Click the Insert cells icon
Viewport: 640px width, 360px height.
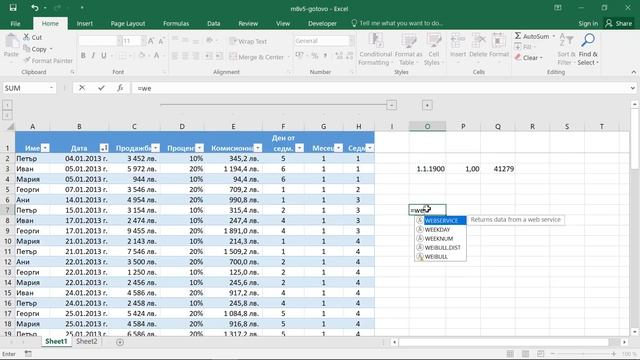click(x=458, y=41)
